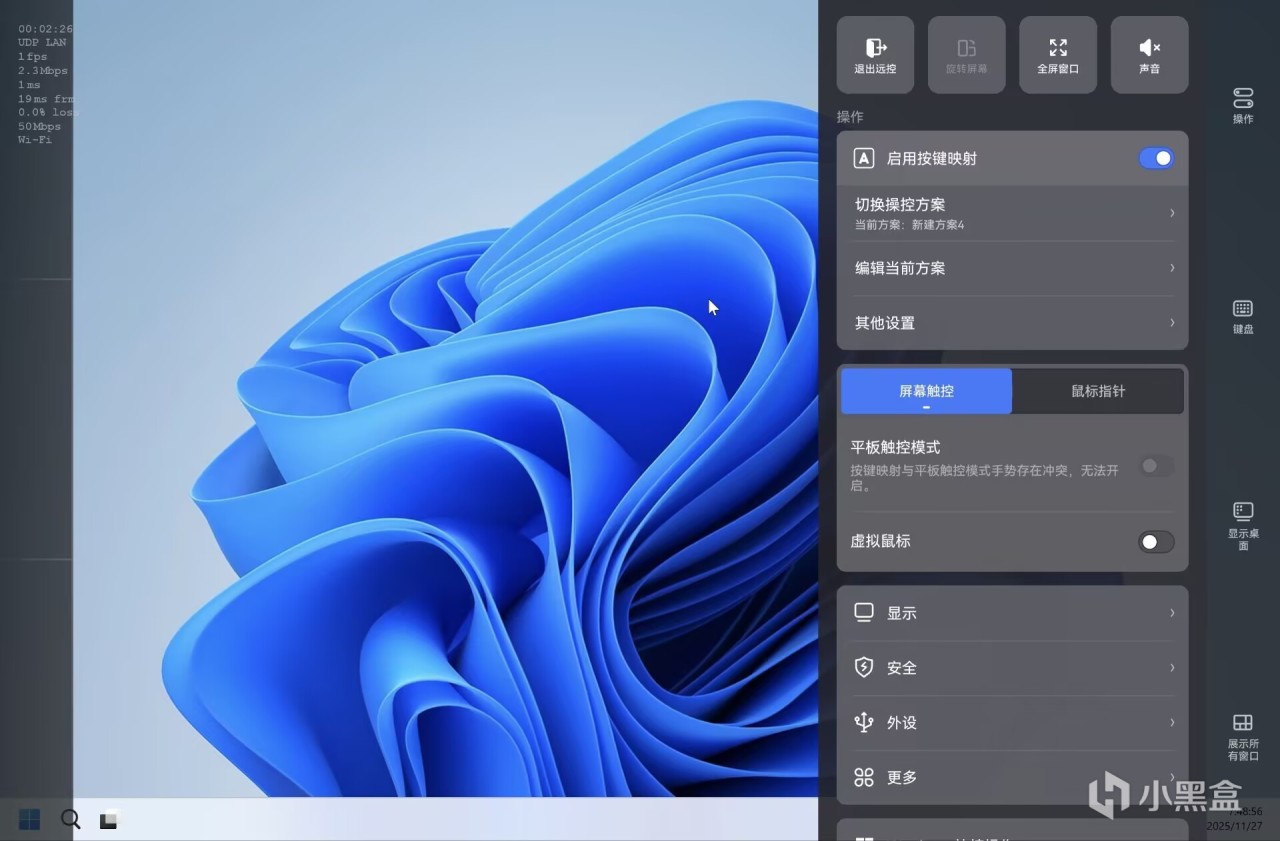1280x841 pixels.
Task: Mute audio using the 声音 button
Action: click(x=1149, y=55)
